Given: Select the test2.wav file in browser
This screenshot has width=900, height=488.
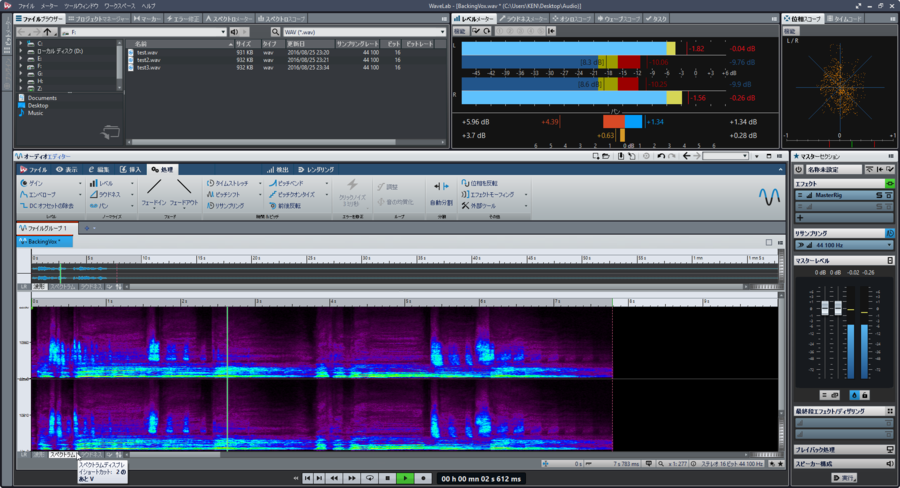Looking at the screenshot, I should pos(149,60).
